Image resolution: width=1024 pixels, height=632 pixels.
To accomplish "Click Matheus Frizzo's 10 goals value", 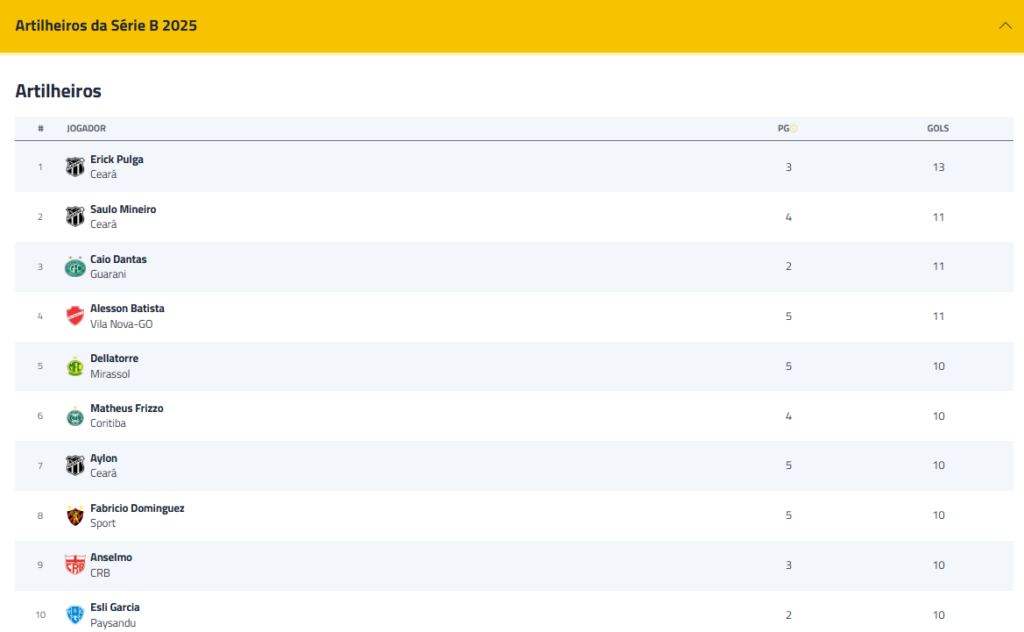I will 938,416.
